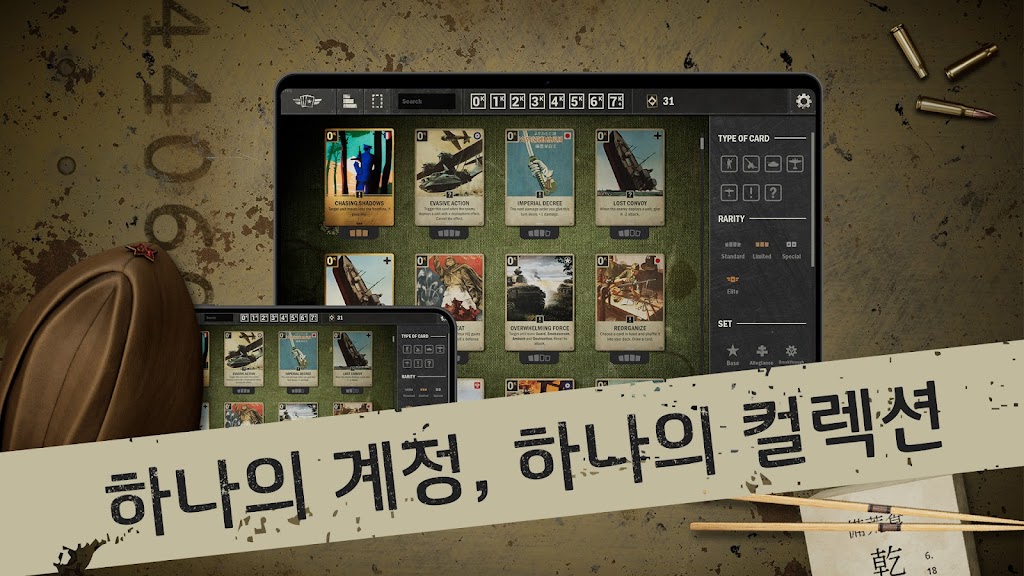The image size is (1024, 576).
Task: Open Evasive Action card on the phone
Action: (244, 359)
